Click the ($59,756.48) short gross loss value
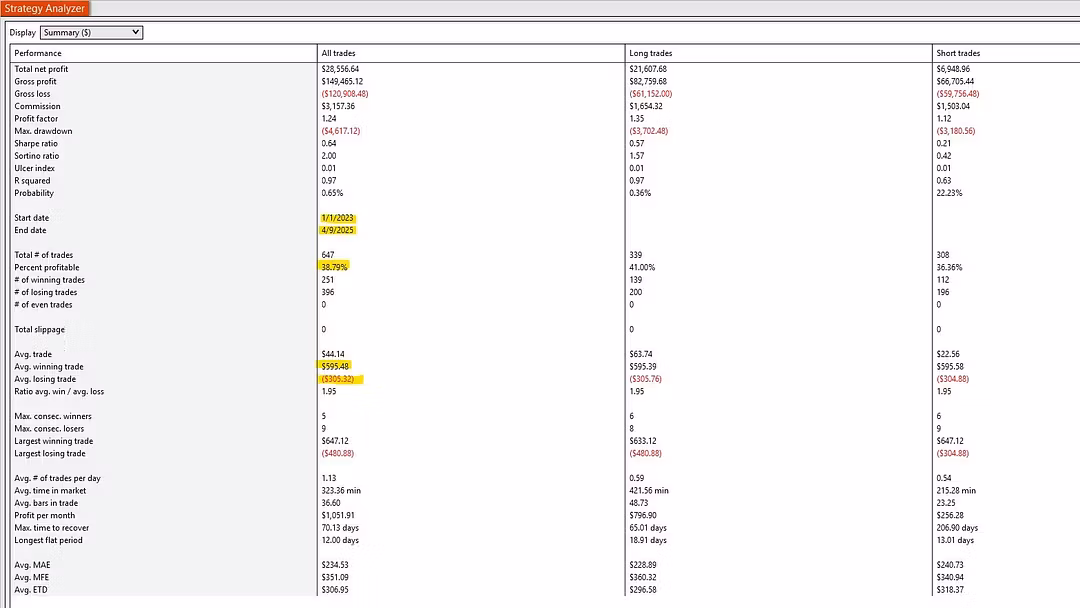 point(958,94)
